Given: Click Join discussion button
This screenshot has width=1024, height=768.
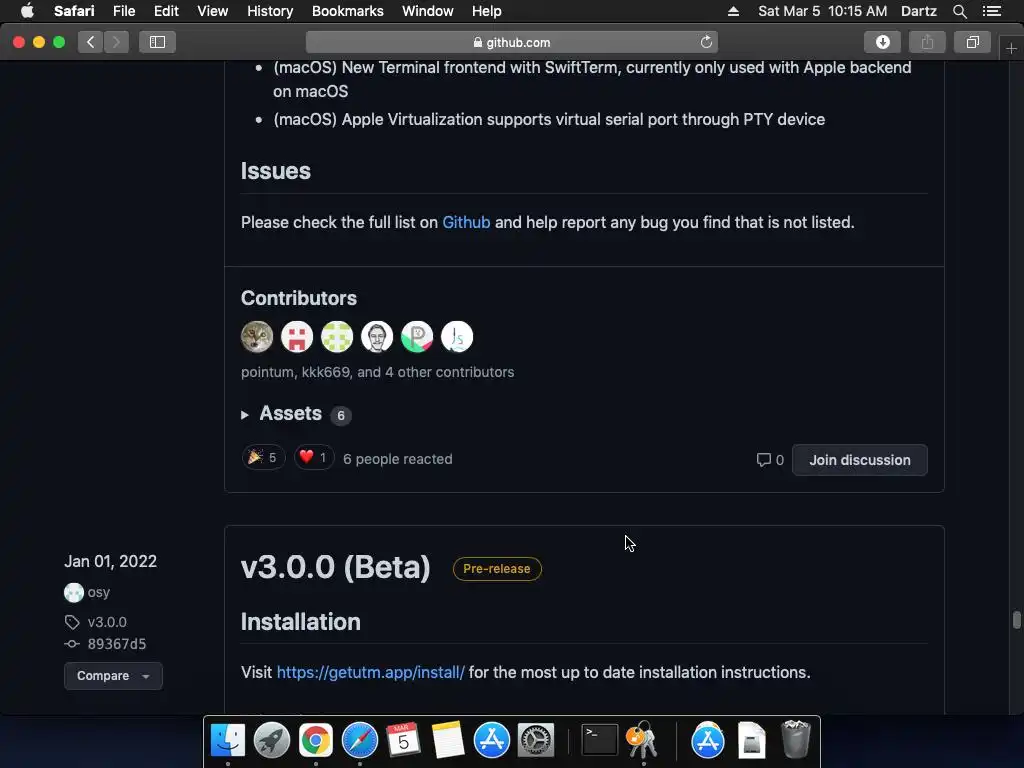Looking at the screenshot, I should click(859, 460).
